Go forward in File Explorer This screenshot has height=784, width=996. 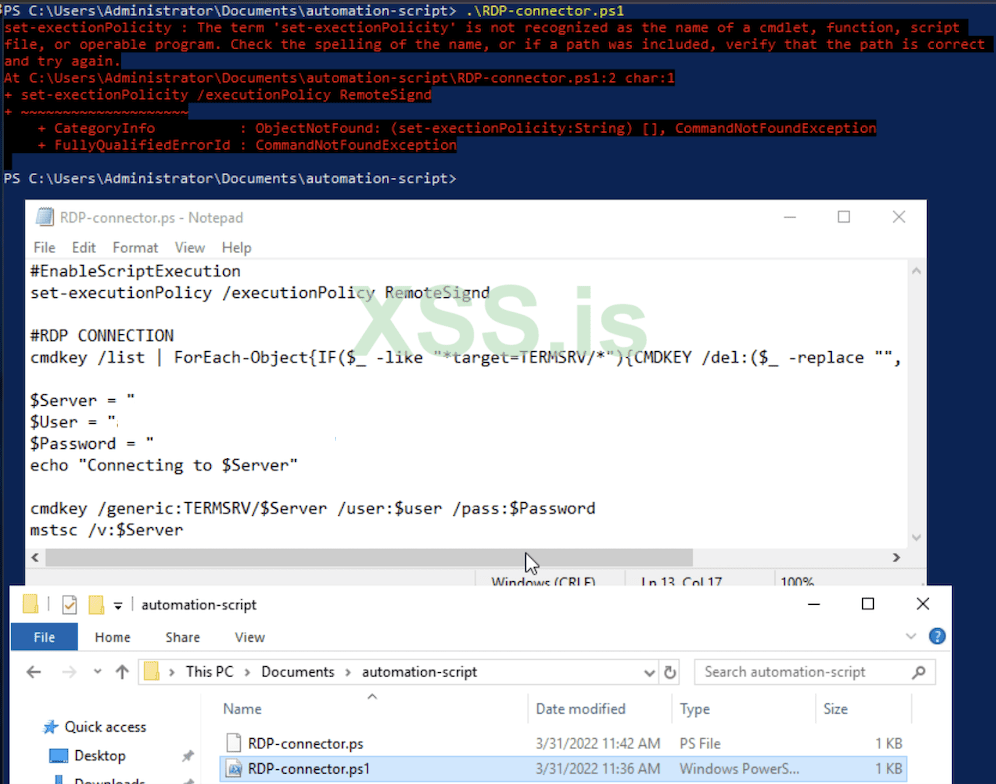coord(68,672)
